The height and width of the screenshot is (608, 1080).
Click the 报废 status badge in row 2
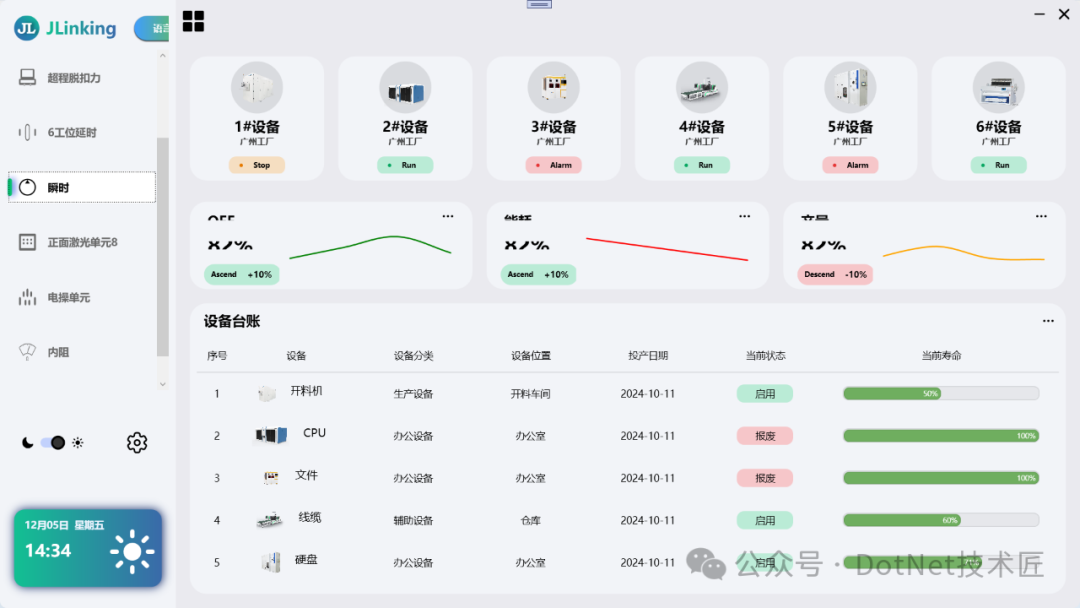[x=764, y=435]
